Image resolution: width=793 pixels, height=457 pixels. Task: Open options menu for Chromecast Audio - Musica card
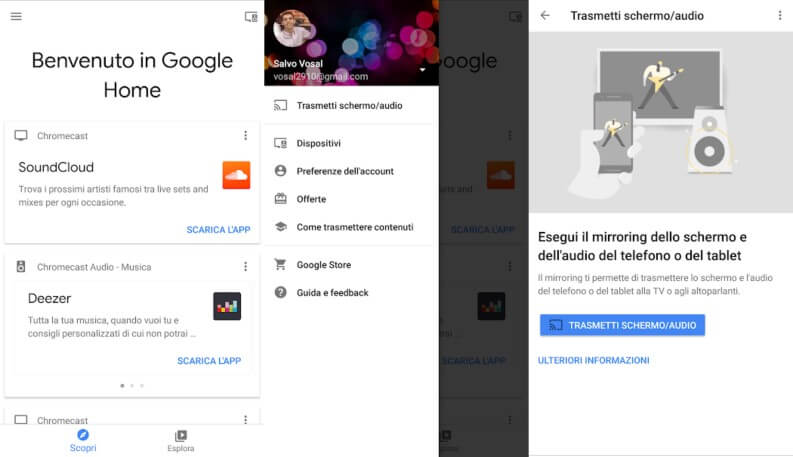tap(245, 266)
